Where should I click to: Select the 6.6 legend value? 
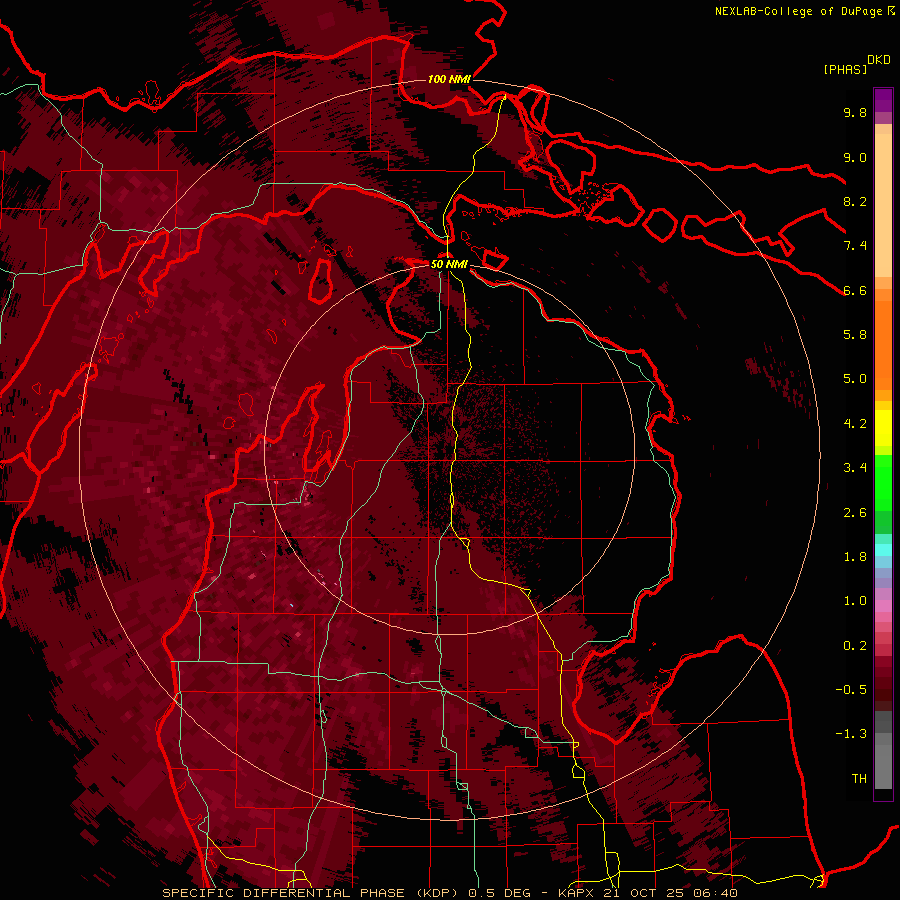click(x=855, y=290)
